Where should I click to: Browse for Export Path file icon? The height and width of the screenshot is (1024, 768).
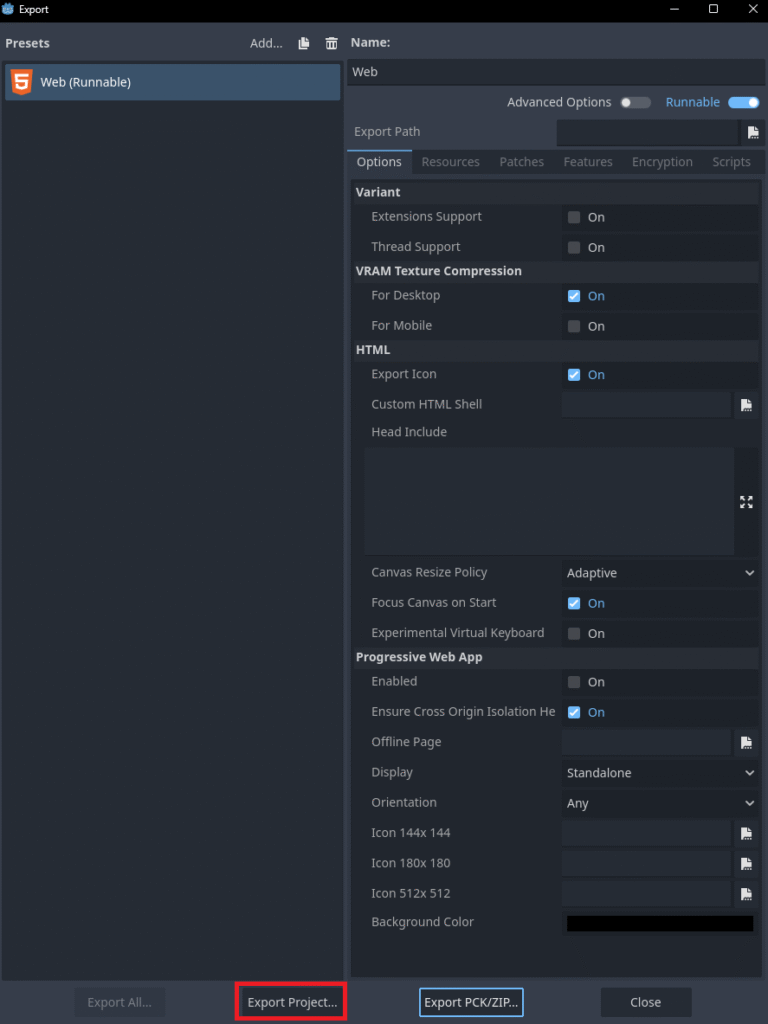(x=753, y=132)
